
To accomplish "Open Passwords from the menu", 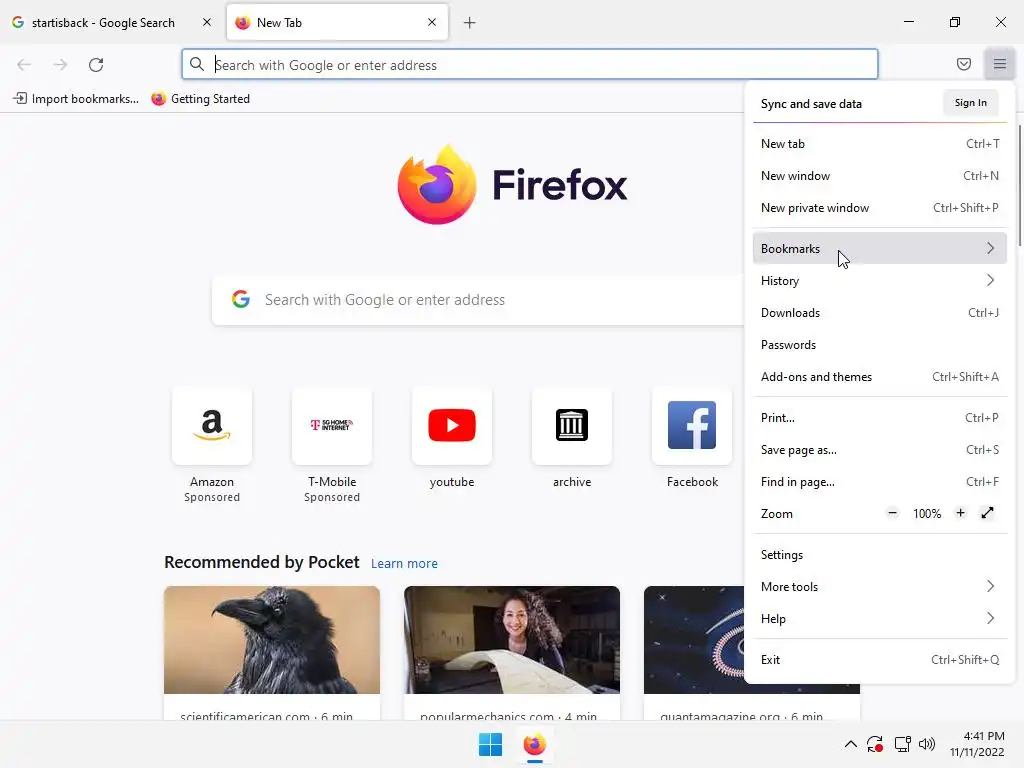I will tap(879, 344).
